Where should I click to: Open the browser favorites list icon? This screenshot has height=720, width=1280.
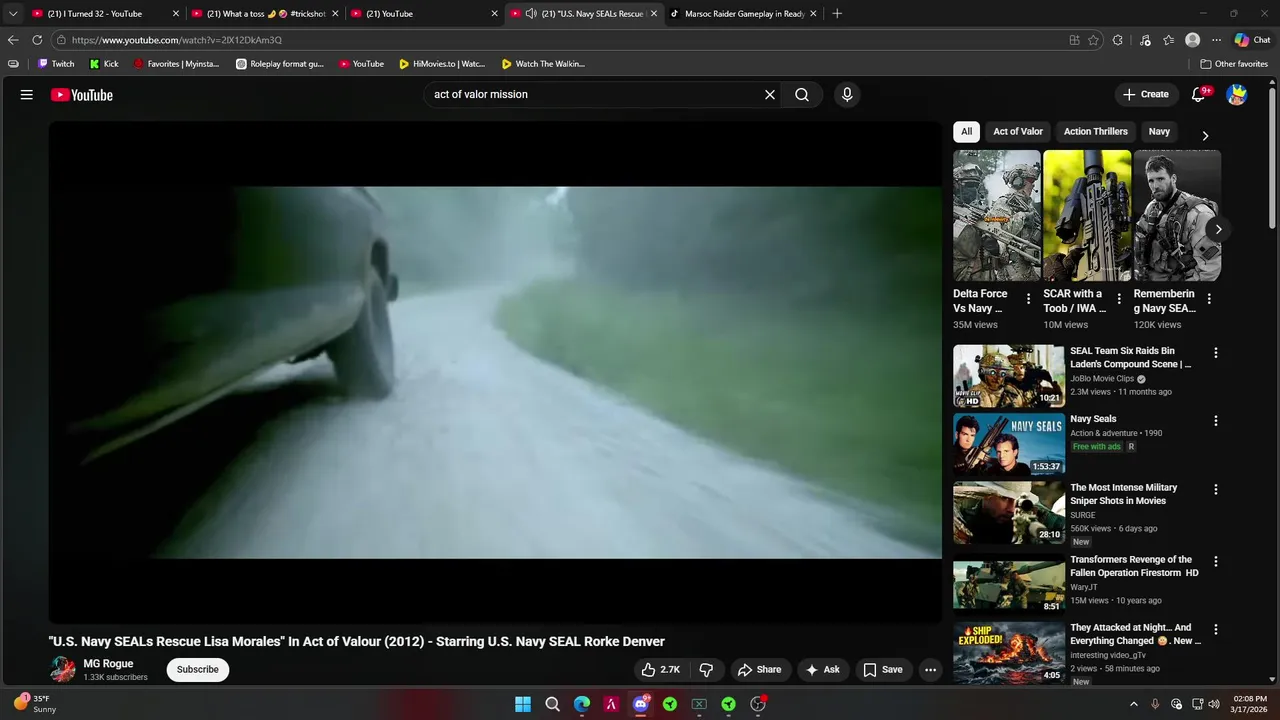coord(1168,40)
